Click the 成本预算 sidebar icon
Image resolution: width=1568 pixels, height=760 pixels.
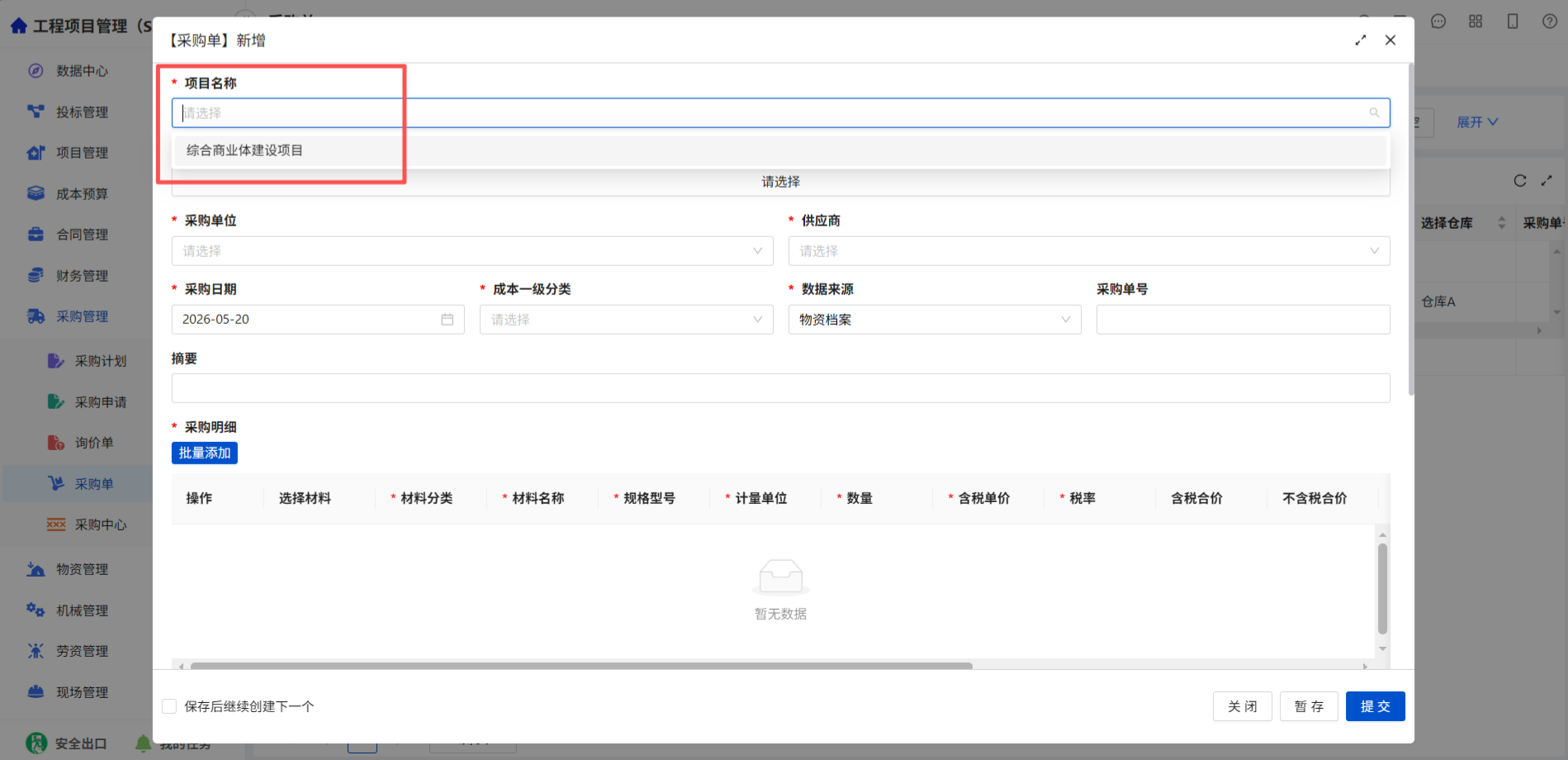pos(36,193)
